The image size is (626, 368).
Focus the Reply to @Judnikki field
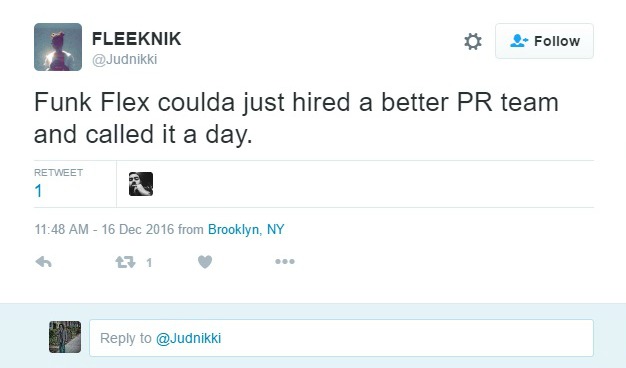point(341,338)
